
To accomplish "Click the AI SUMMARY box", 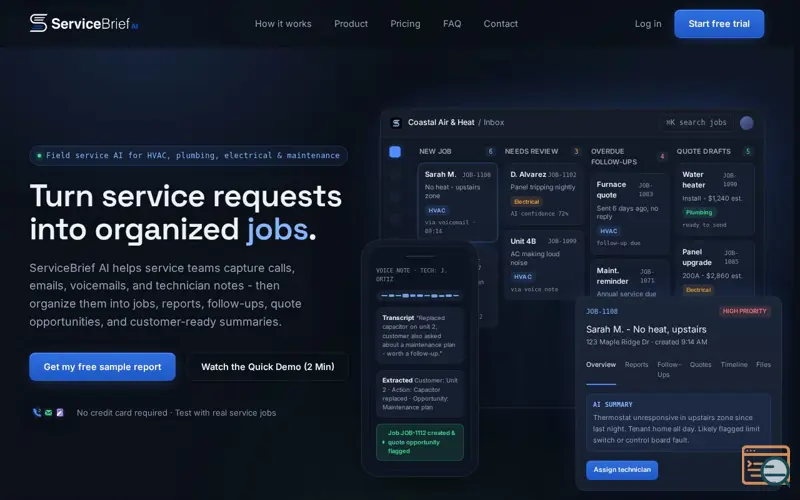I will click(x=678, y=422).
